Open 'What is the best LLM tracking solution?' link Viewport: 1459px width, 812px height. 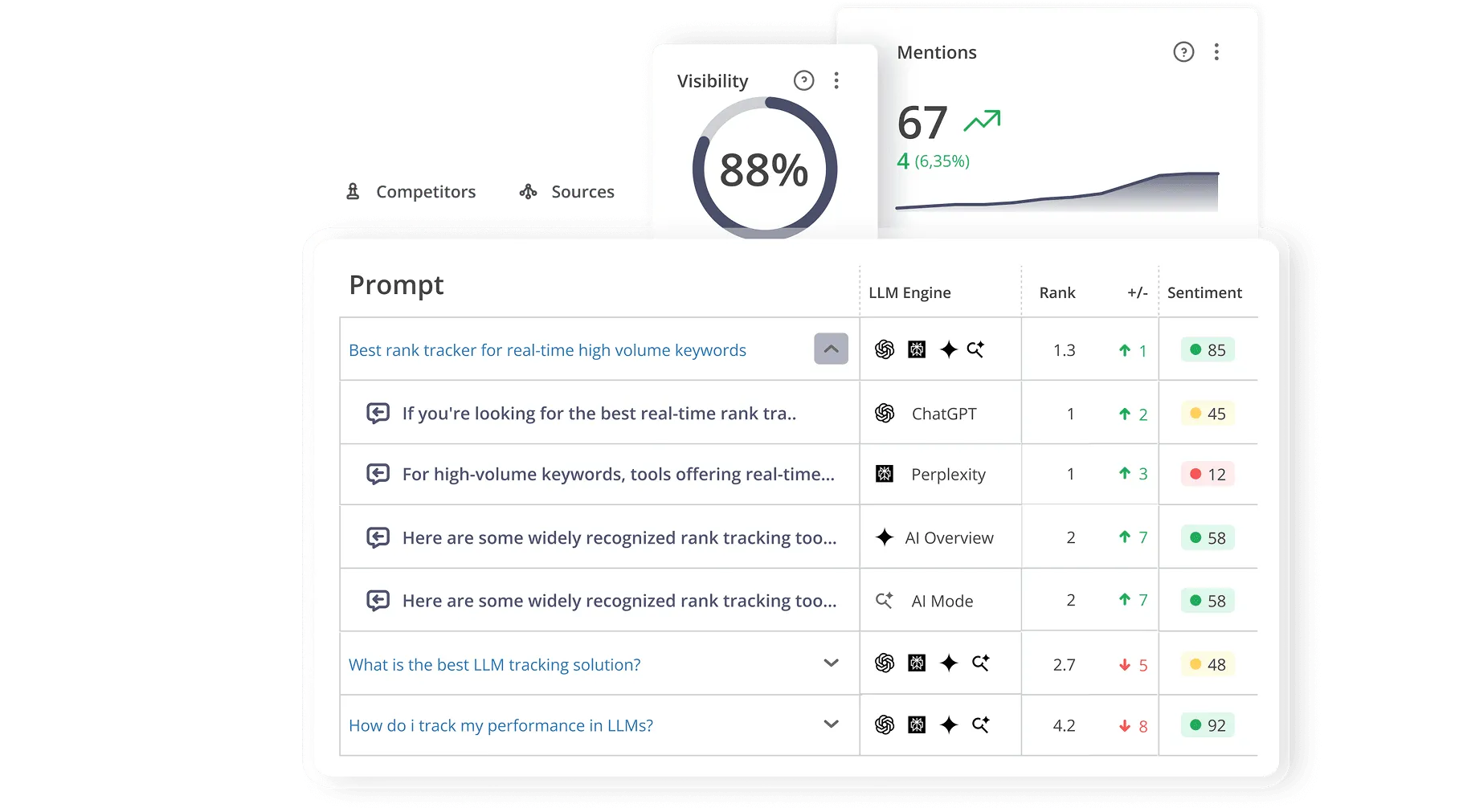(495, 664)
